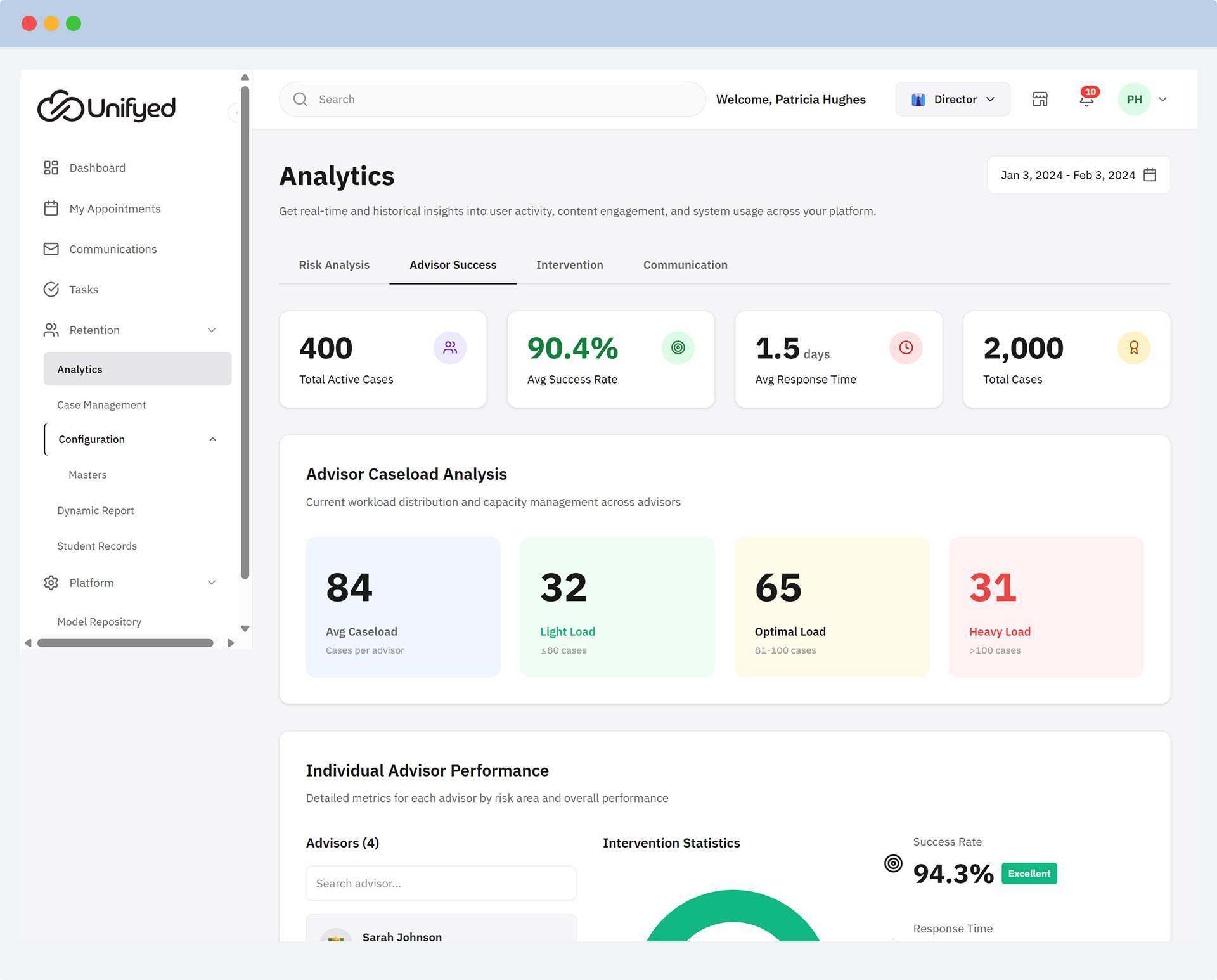This screenshot has width=1217, height=980.
Task: Open the marketplace store icon
Action: [x=1040, y=100]
